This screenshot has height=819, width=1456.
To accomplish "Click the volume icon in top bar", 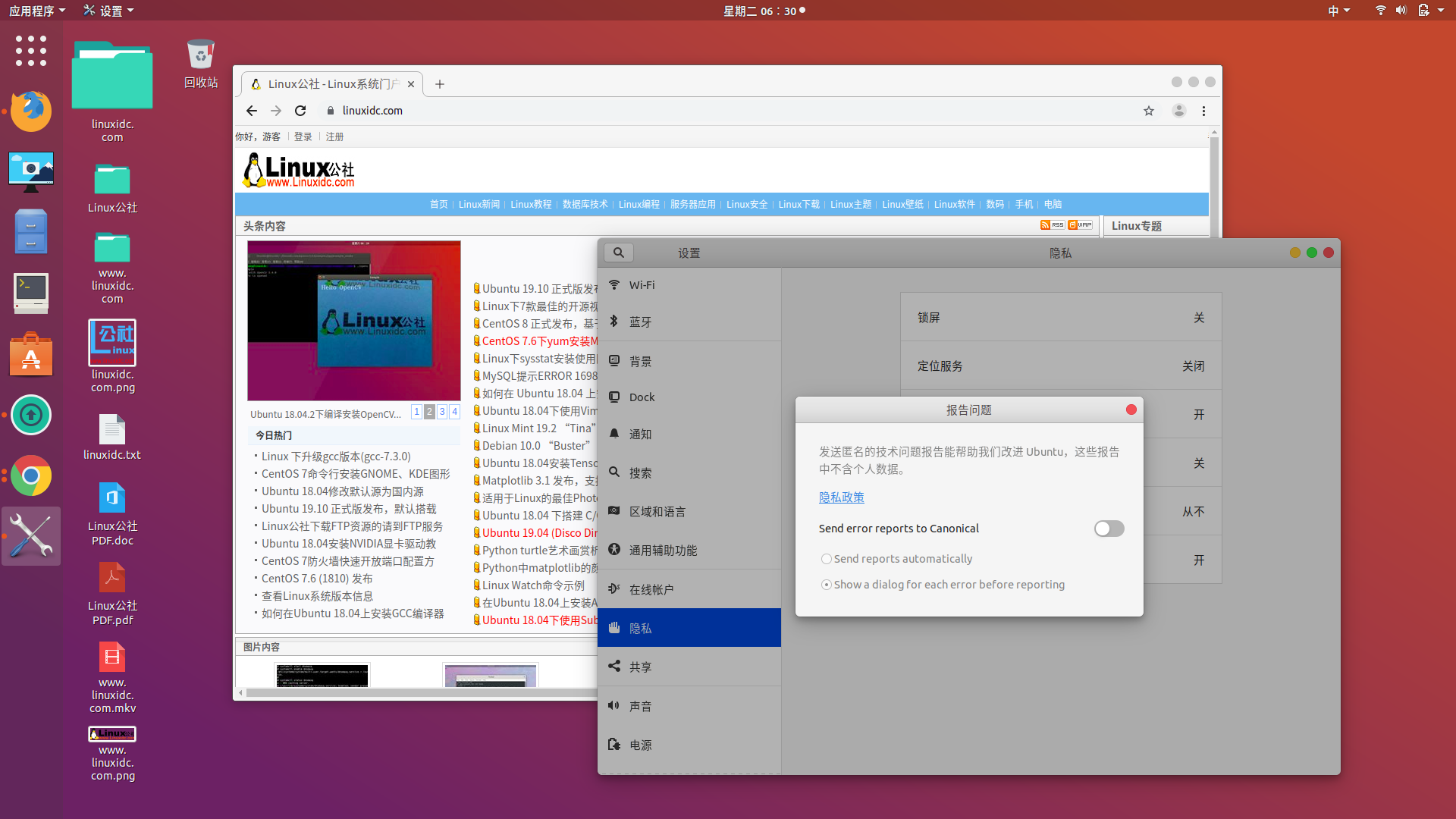I will [x=1401, y=11].
